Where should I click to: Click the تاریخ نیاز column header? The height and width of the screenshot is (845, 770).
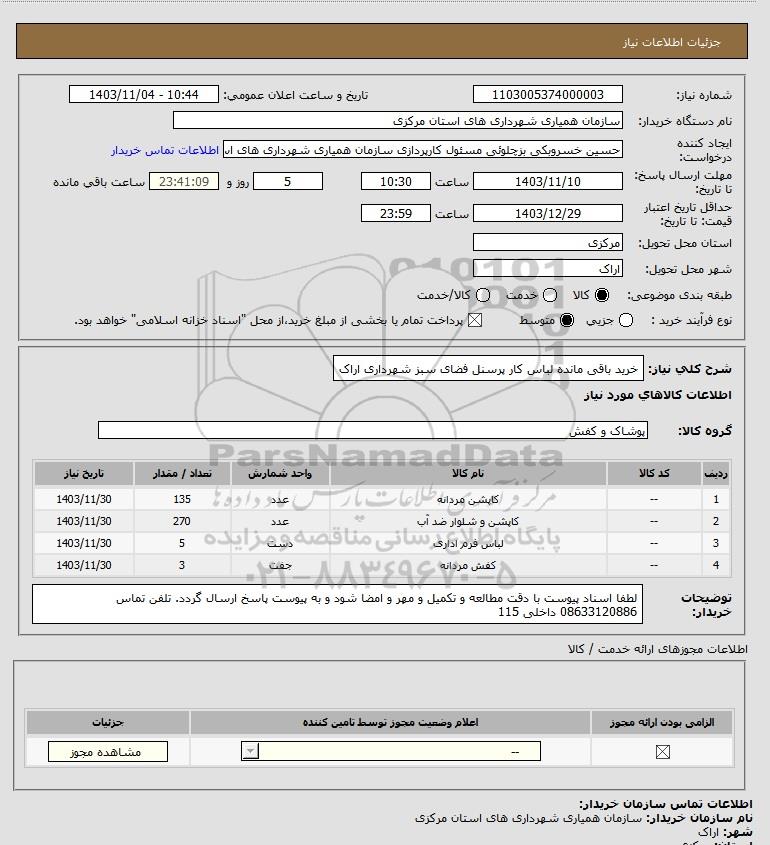coord(84,474)
